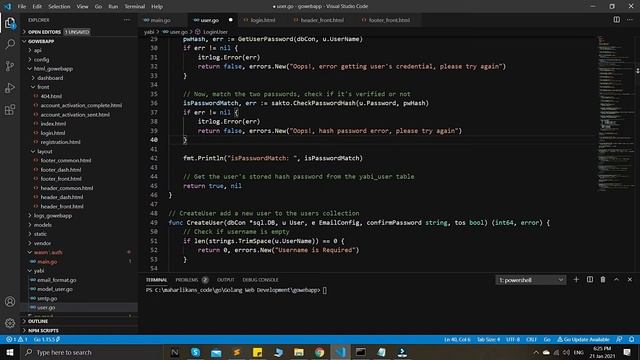Viewport: 640px width, 360px height.
Task: Click the split editor right icon
Action: 616,20
